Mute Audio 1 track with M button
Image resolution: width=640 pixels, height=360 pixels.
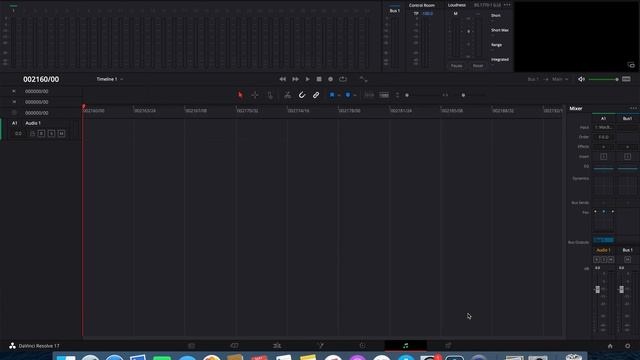[61, 133]
